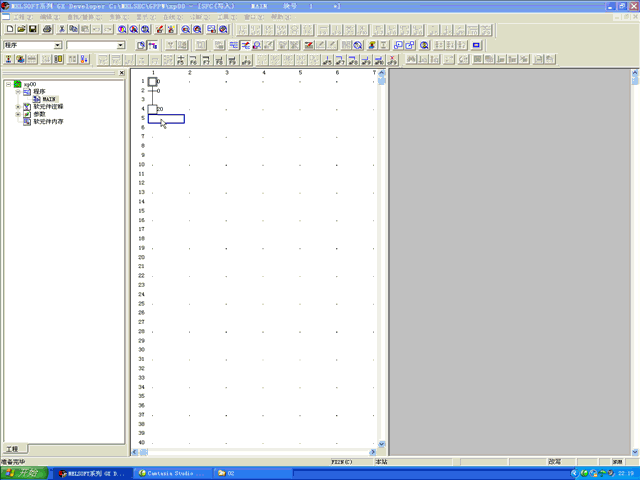Click the Cut scissors icon
The height and width of the screenshot is (480, 640).
62,30
